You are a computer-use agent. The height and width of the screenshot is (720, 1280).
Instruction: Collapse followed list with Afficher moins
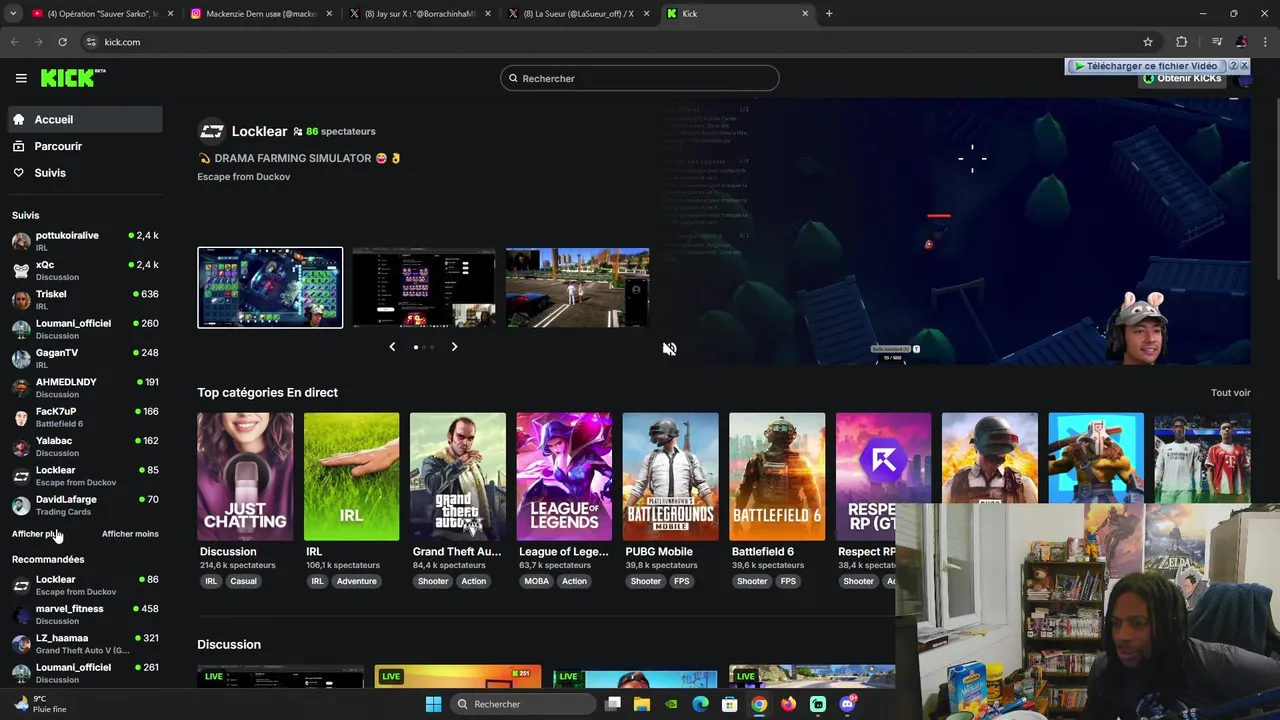point(130,534)
